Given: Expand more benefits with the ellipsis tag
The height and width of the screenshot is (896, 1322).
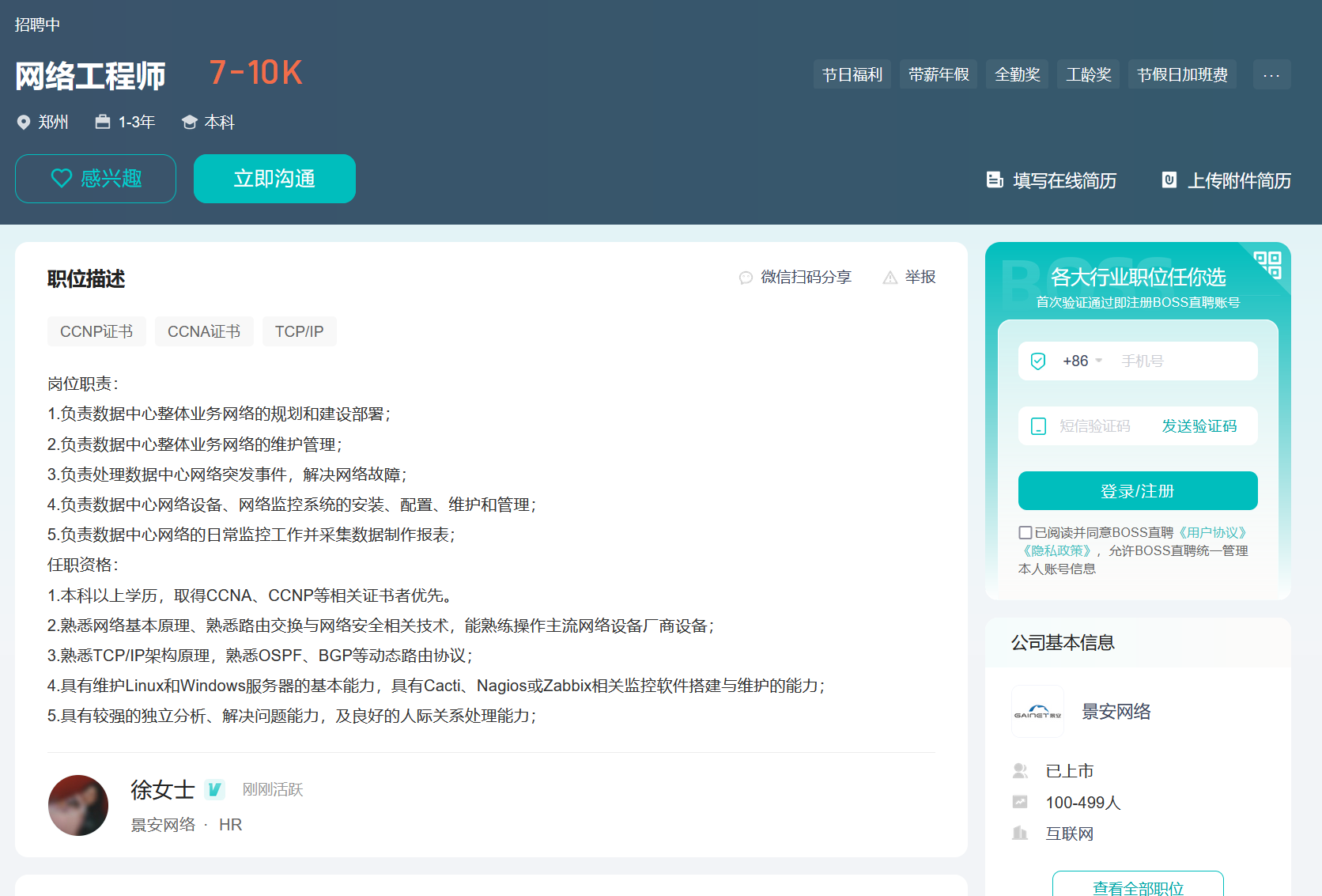Looking at the screenshot, I should [1271, 75].
